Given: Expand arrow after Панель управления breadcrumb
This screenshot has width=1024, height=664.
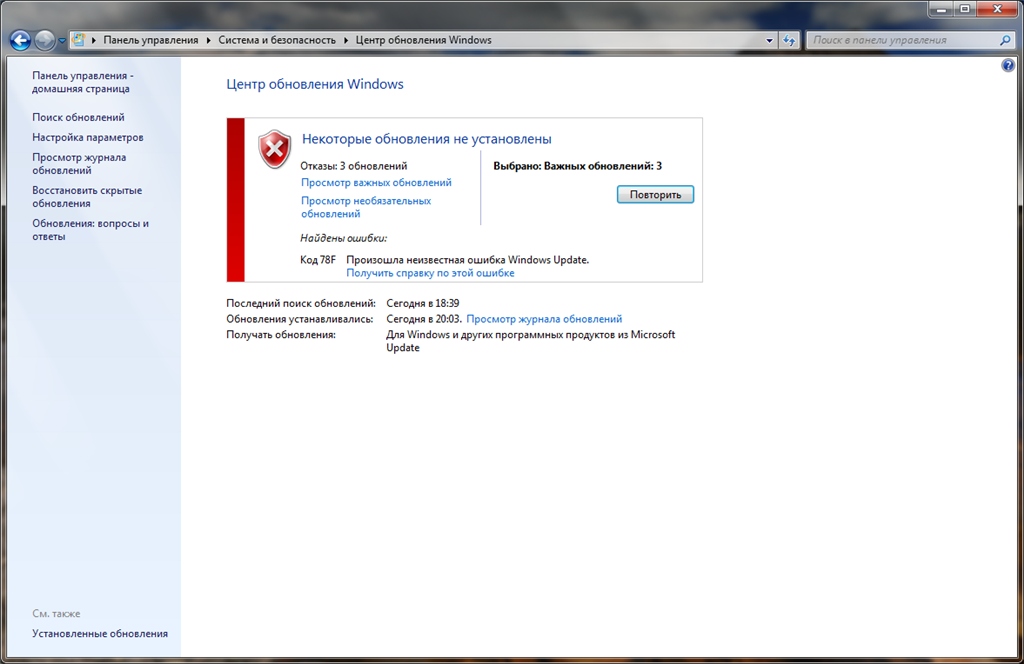Looking at the screenshot, I should point(208,40).
